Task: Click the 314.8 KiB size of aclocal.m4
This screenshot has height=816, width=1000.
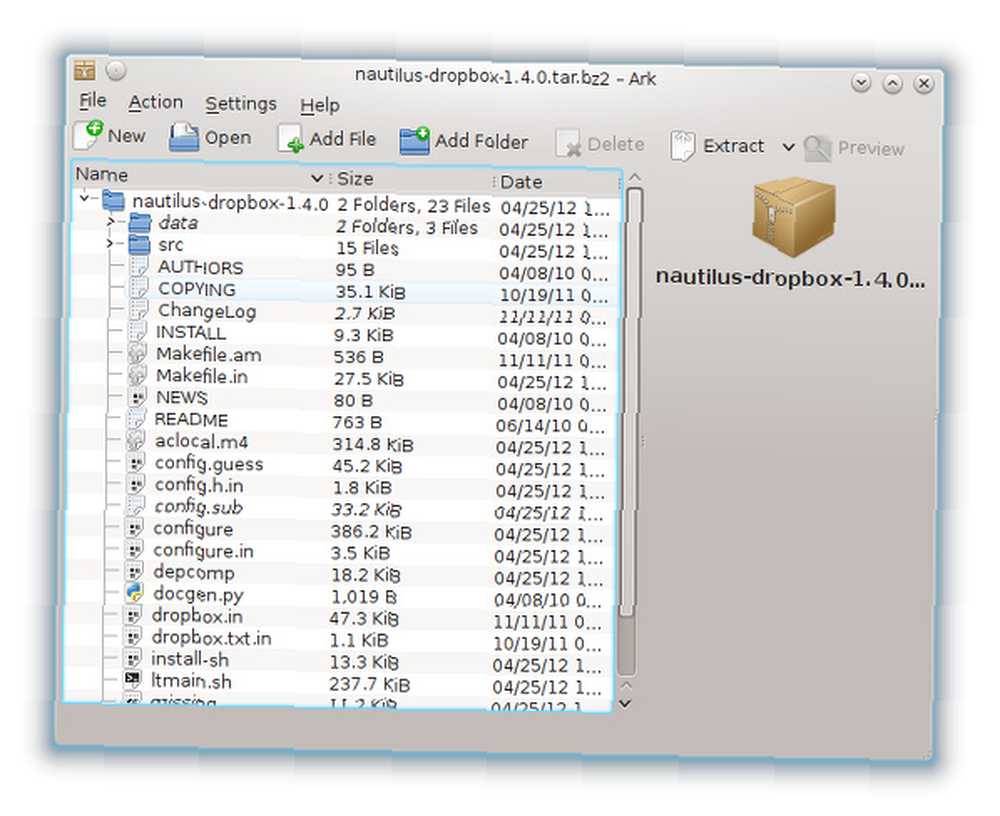Action: [x=372, y=445]
